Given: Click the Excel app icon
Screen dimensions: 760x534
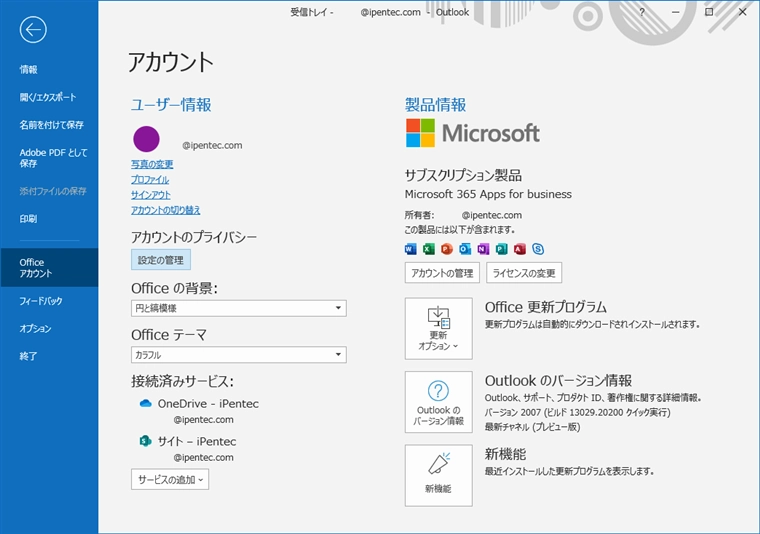Looking at the screenshot, I should click(429, 249).
